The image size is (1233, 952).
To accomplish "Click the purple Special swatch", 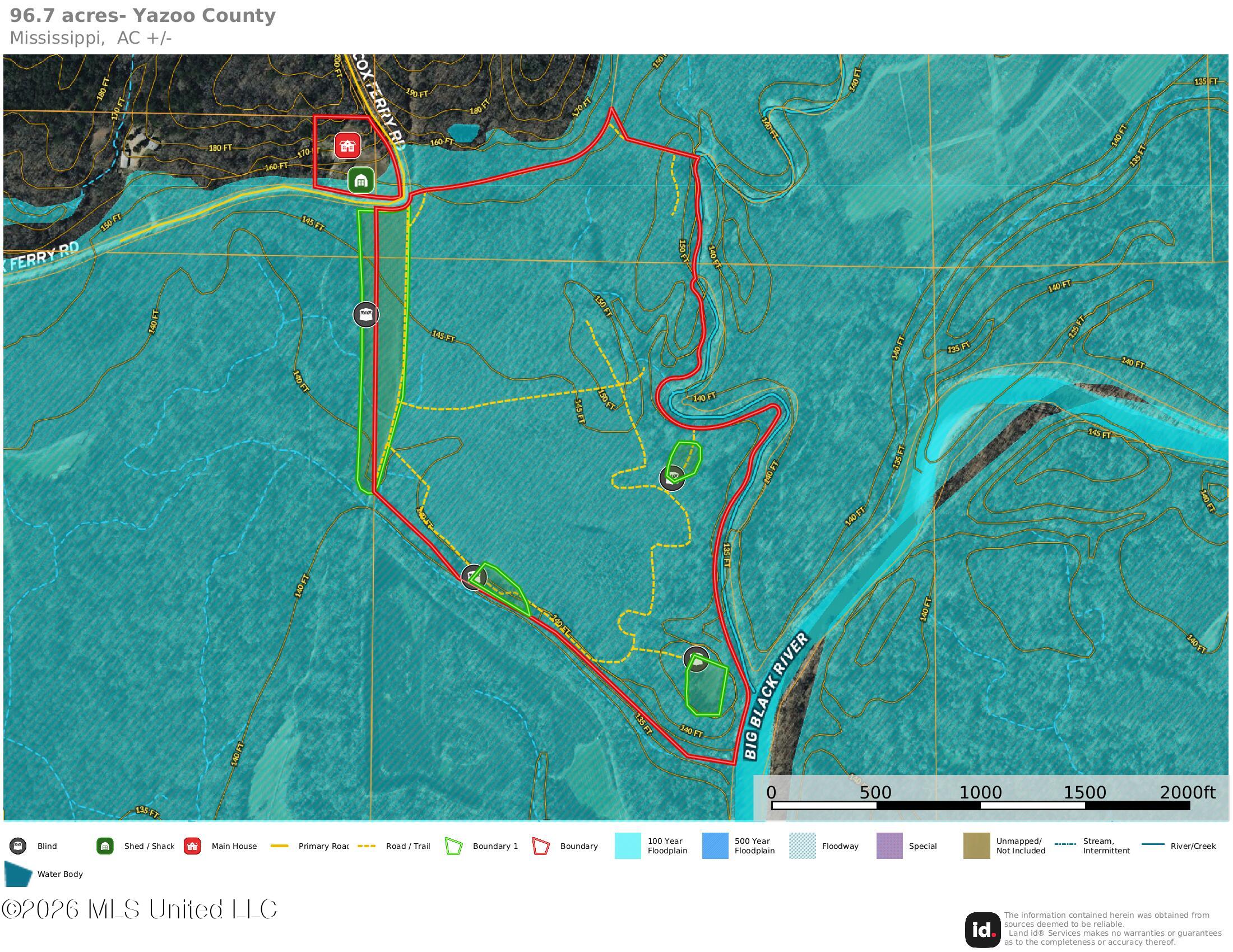I will [x=889, y=846].
